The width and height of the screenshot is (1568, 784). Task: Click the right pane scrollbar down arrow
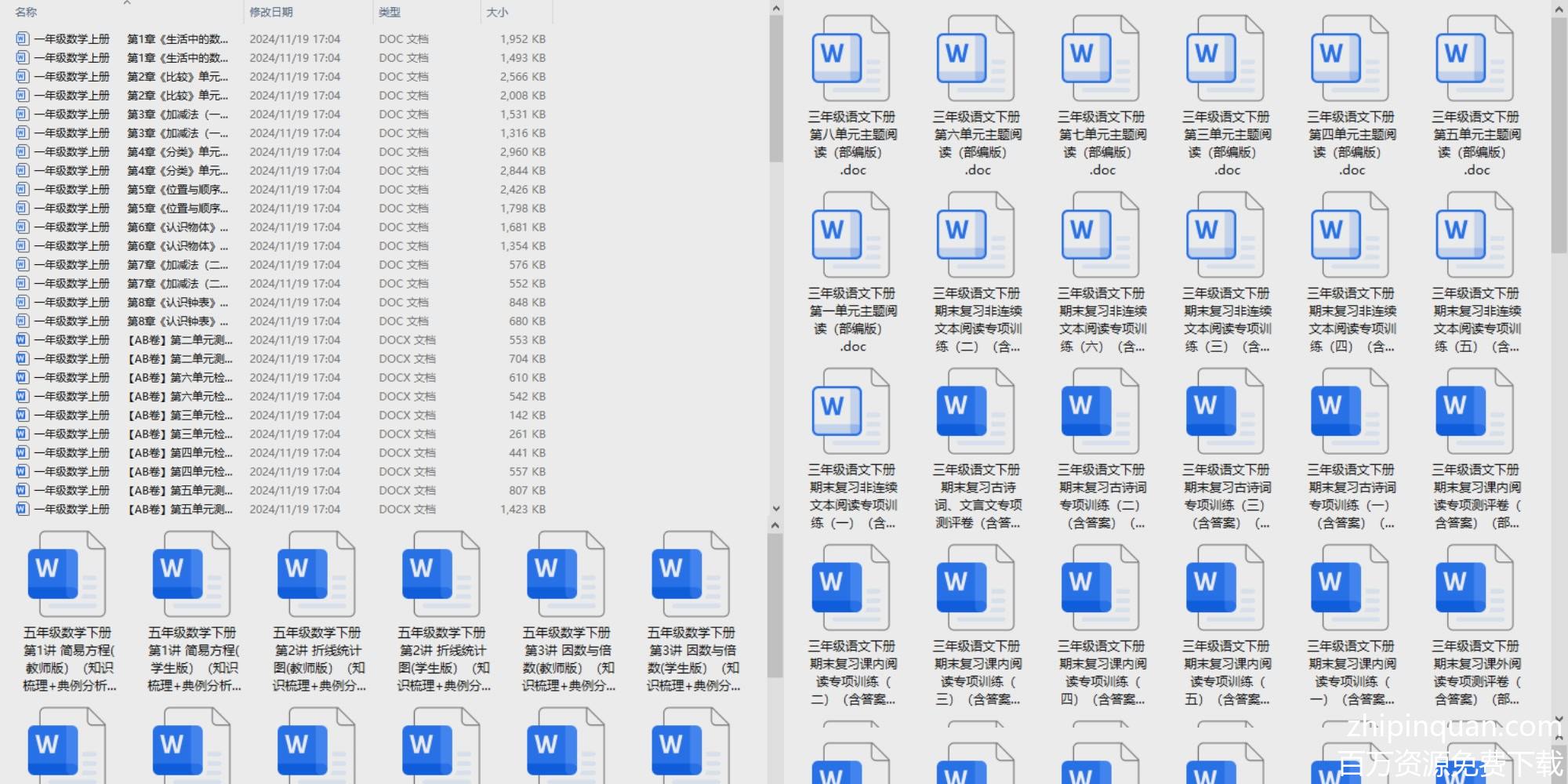[x=1559, y=718]
